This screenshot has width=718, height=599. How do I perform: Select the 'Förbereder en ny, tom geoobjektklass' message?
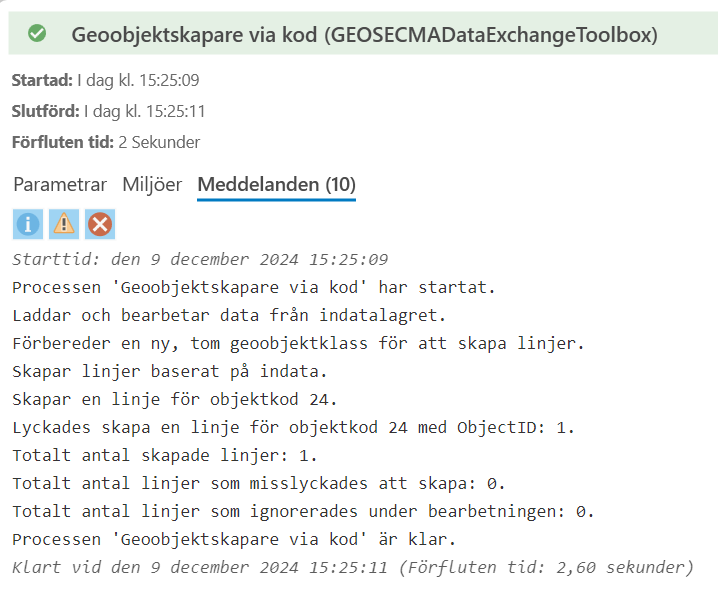point(298,344)
